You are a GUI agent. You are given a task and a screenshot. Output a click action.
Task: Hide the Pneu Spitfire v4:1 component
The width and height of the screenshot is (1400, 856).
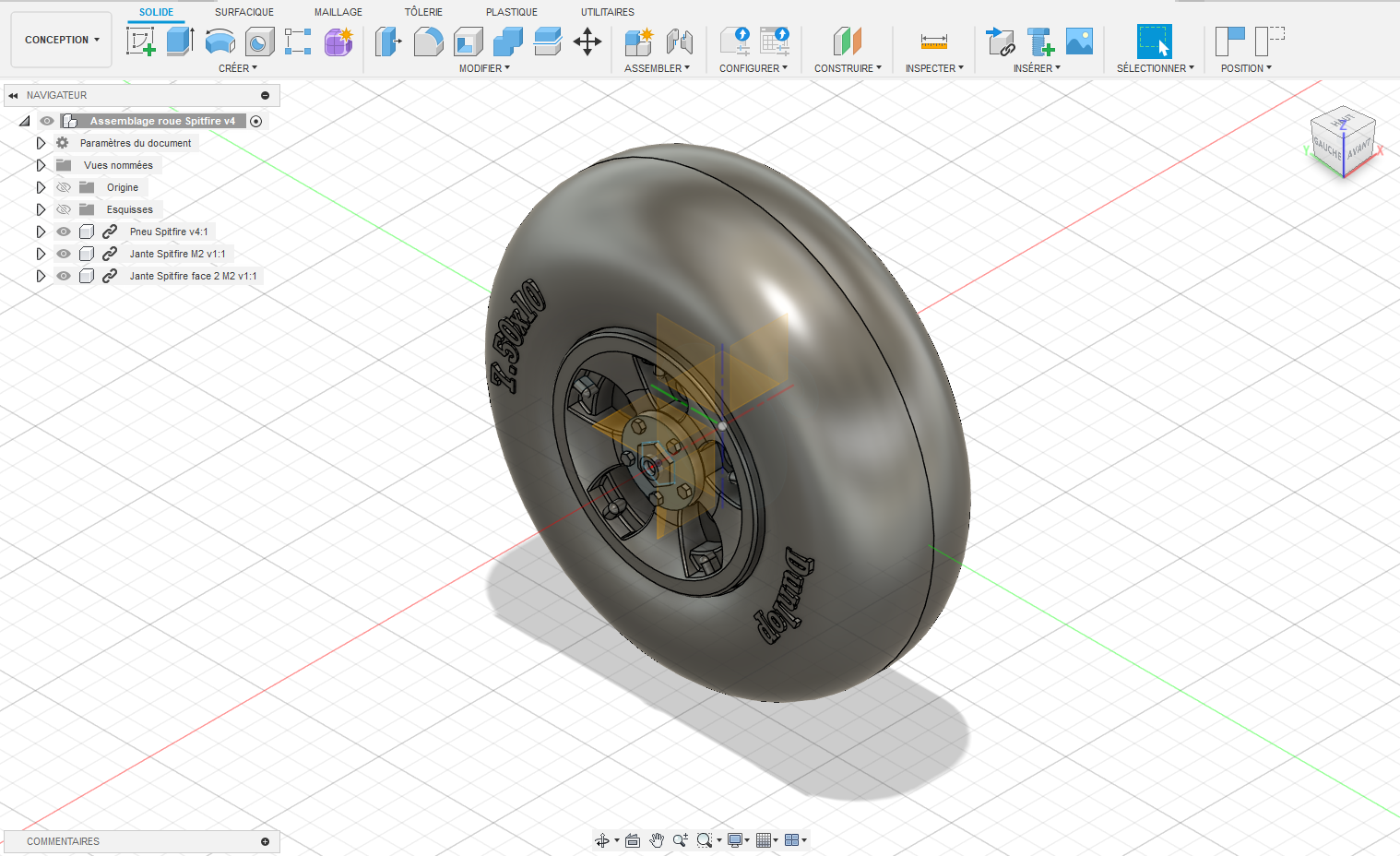pos(64,232)
